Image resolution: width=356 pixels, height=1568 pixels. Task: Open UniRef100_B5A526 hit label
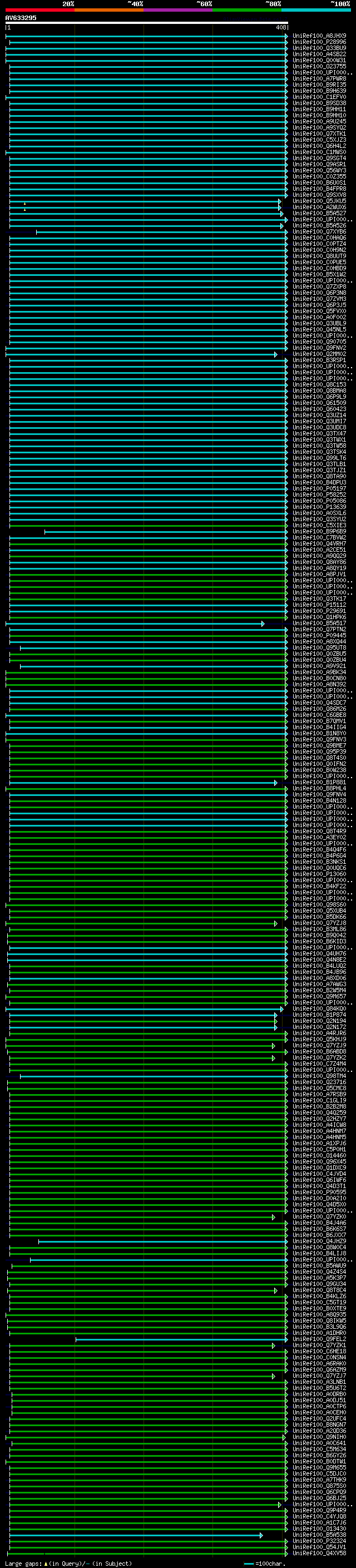point(319,226)
